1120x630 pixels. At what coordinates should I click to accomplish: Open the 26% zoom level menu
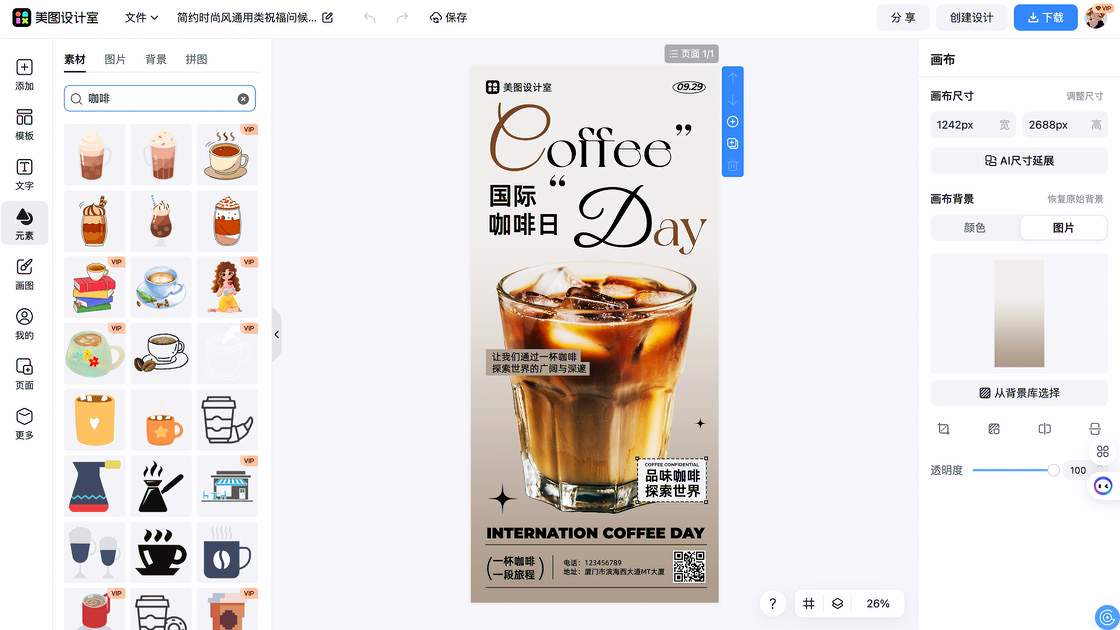[878, 604]
